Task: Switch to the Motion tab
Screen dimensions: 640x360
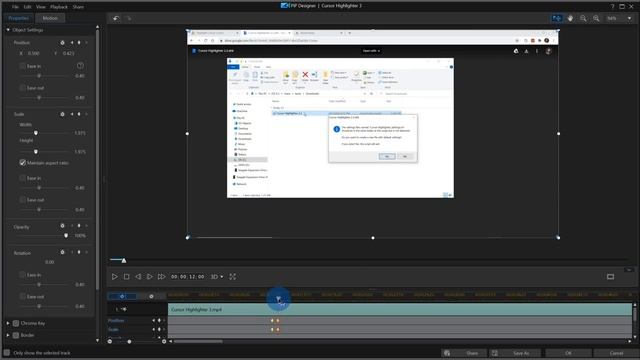Action: click(50, 18)
